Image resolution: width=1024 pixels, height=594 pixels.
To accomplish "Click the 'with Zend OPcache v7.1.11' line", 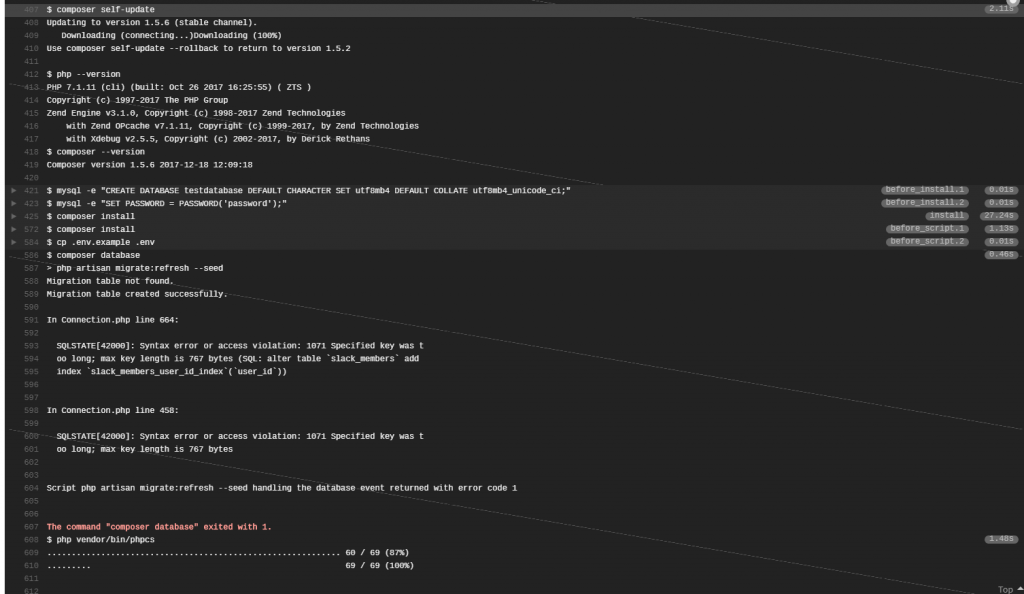I will coord(242,126).
